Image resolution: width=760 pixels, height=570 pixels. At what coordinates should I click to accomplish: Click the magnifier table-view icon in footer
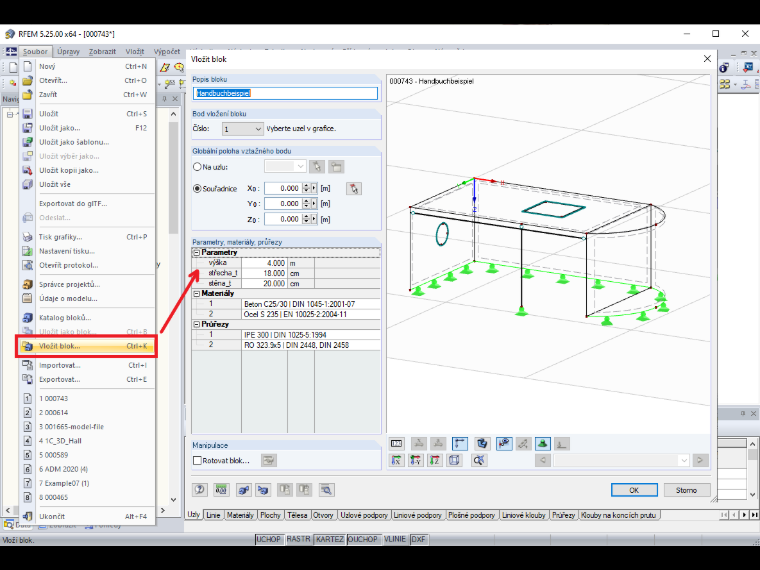(x=327, y=490)
